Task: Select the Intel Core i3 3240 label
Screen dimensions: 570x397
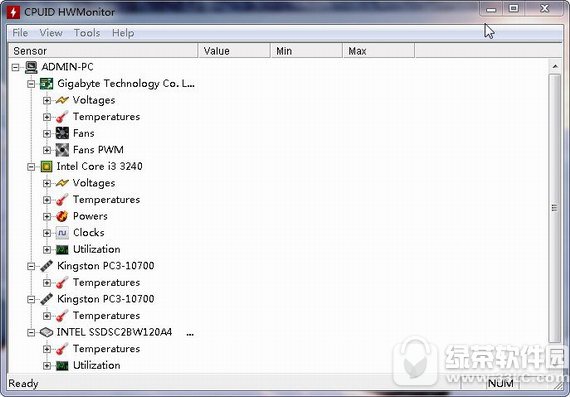Action: tap(100, 167)
